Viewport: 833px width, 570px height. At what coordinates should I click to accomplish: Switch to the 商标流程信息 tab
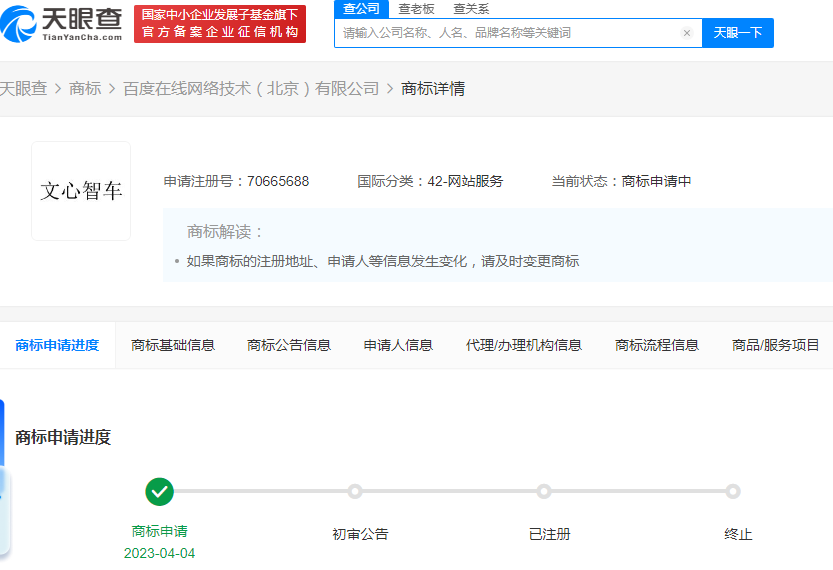point(657,345)
